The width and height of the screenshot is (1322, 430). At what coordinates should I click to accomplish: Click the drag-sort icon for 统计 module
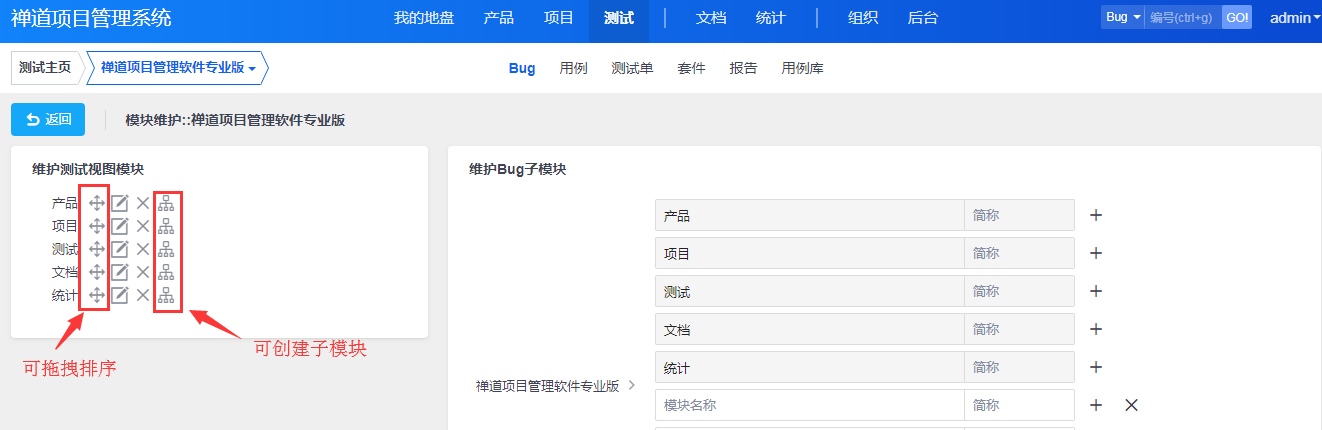click(97, 295)
